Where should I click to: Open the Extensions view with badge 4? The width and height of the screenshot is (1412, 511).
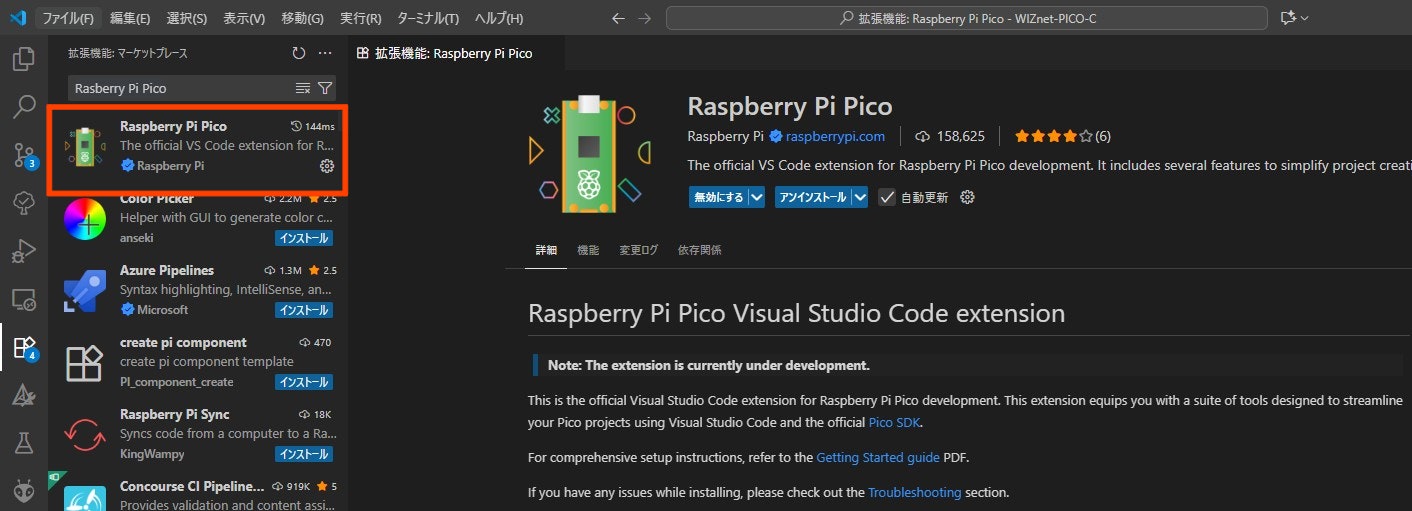24,347
